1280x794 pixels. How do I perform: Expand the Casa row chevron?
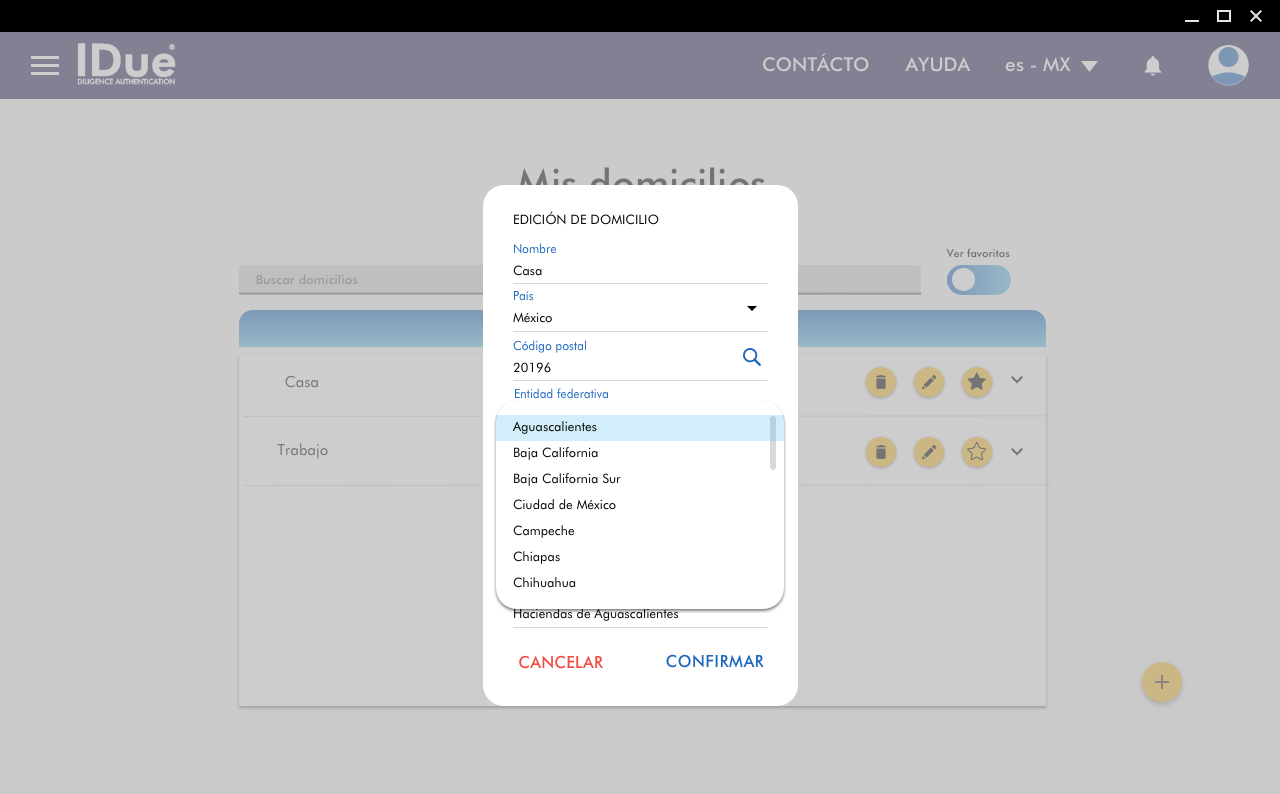pos(1017,380)
